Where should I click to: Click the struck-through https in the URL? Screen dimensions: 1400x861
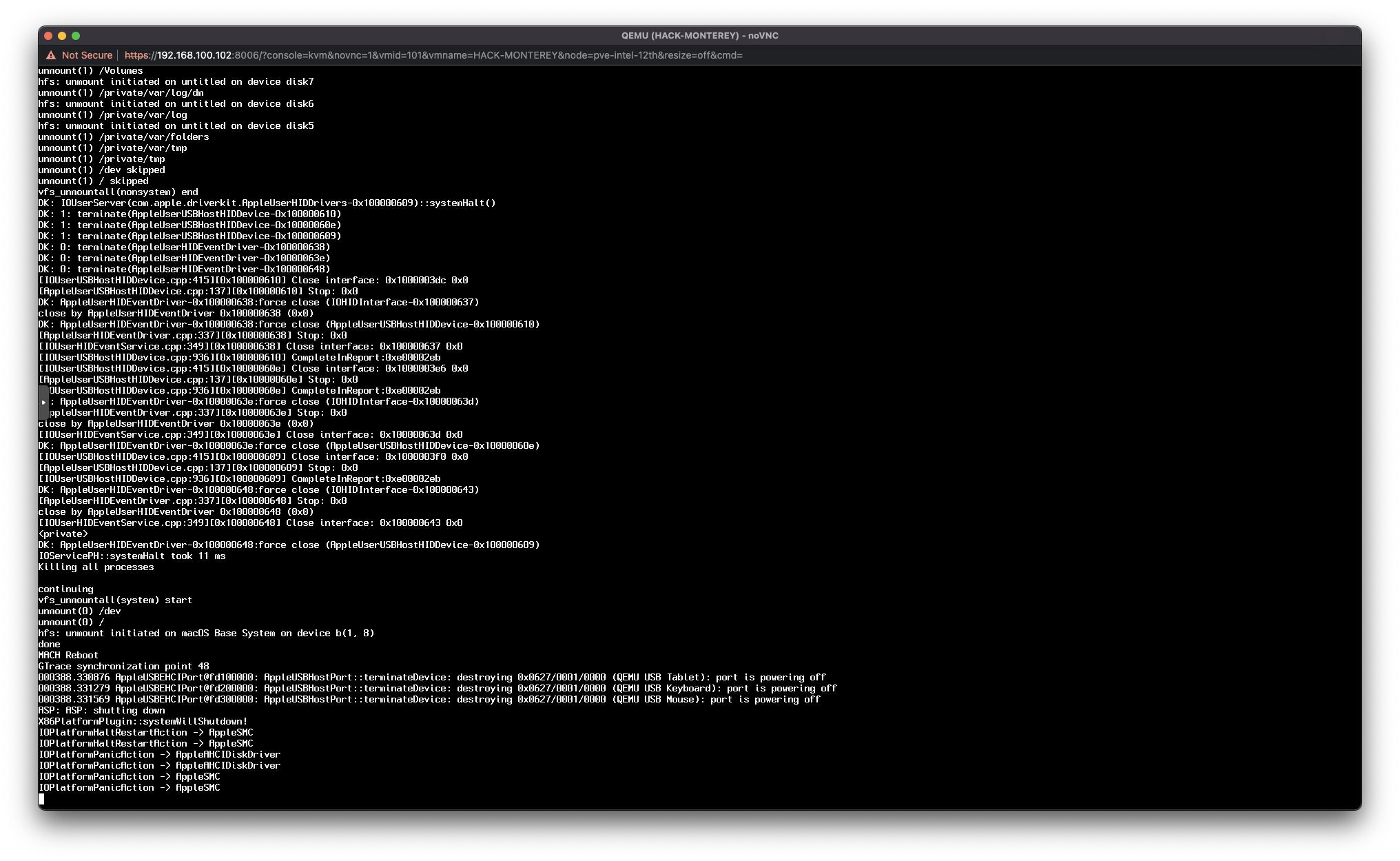pyautogui.click(x=136, y=55)
